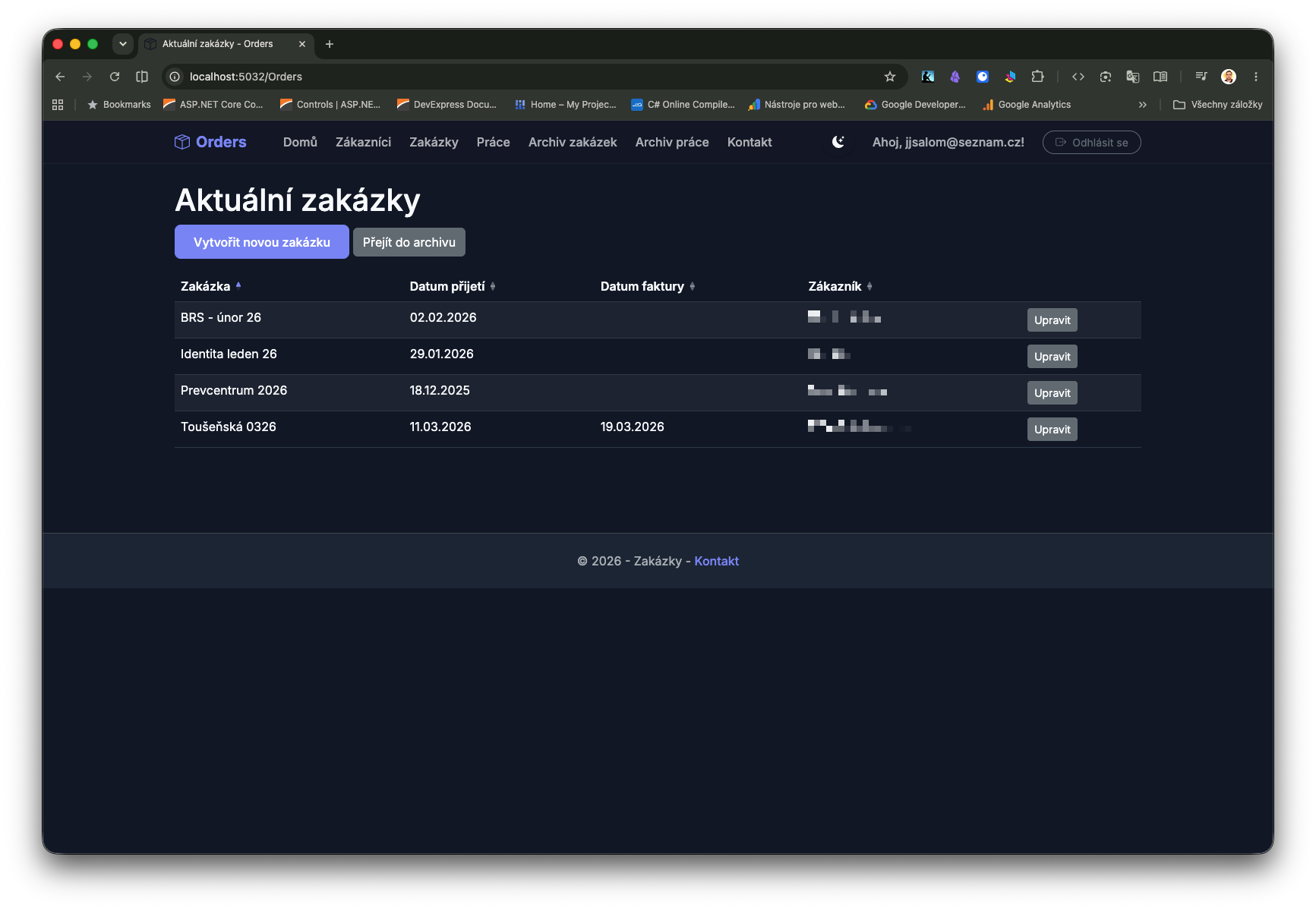Go back using the browser back arrow

60,77
